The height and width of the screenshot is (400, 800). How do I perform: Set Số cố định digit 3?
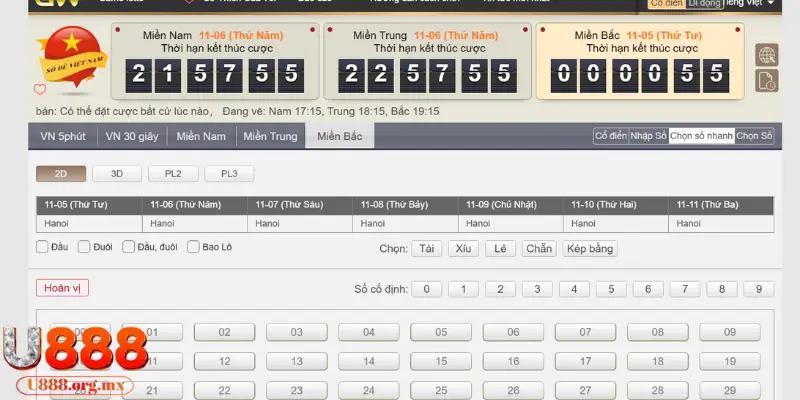click(537, 289)
